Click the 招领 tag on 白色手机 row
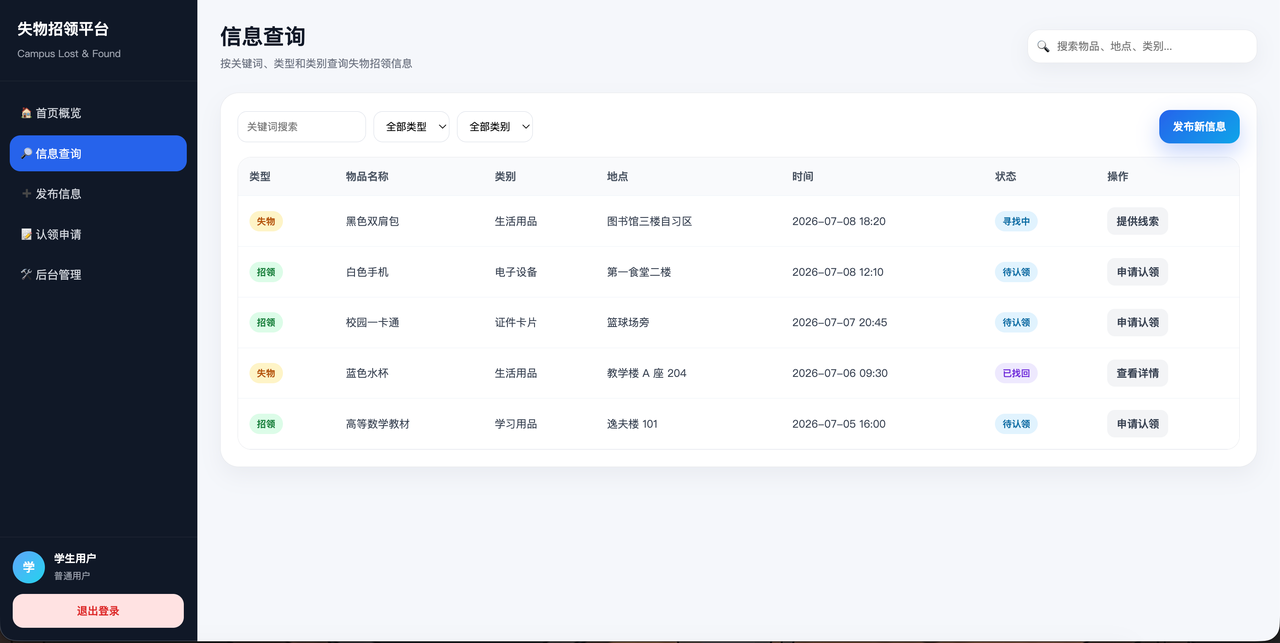 tap(266, 272)
